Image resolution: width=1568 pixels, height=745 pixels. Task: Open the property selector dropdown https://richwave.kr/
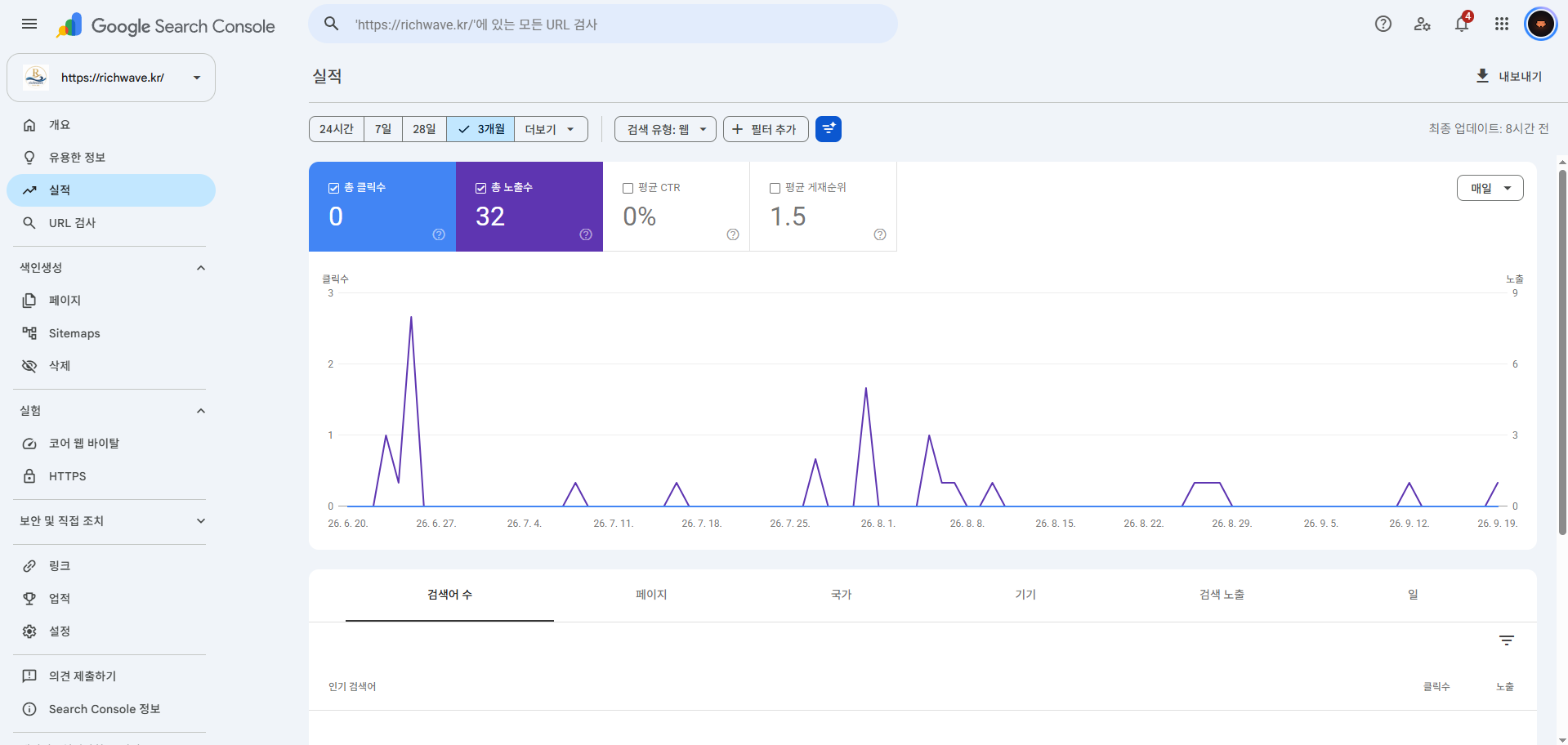pos(111,78)
